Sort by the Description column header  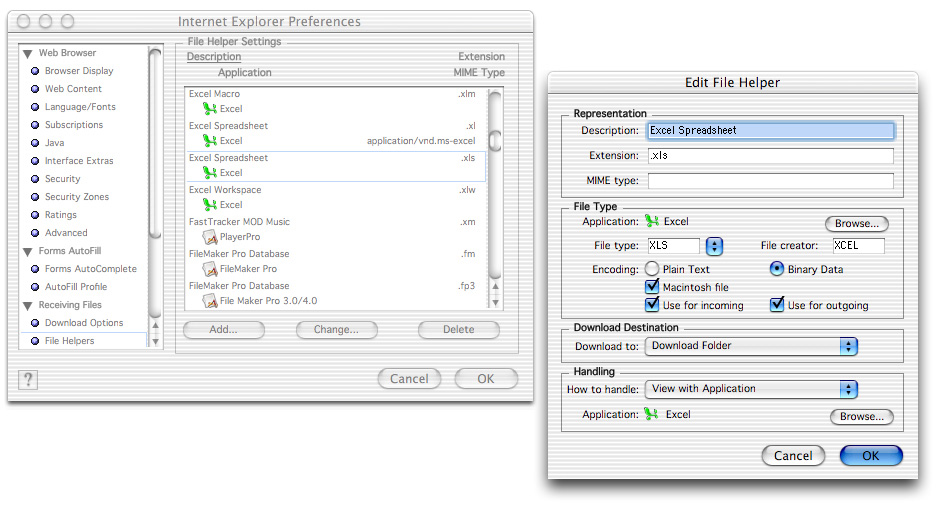pos(214,57)
